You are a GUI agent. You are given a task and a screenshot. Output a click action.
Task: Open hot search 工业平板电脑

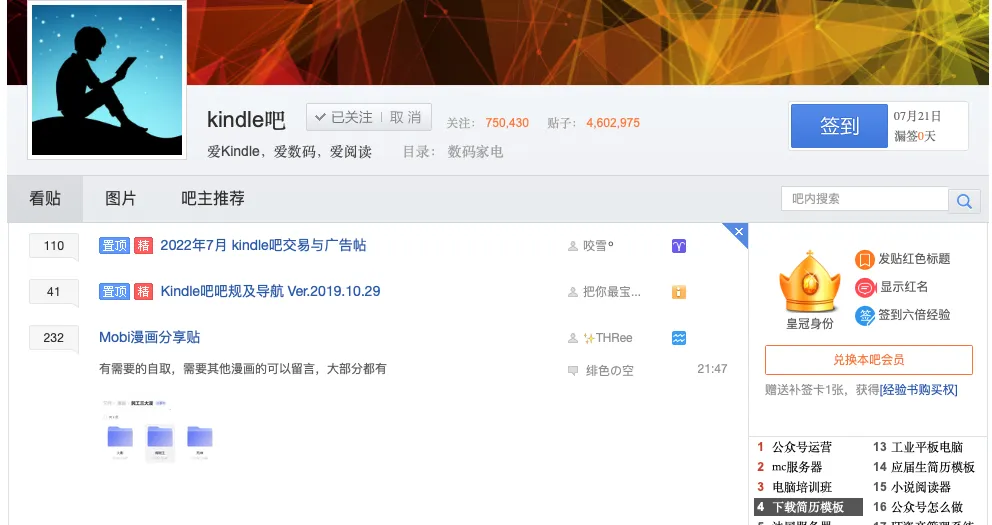click(927, 447)
